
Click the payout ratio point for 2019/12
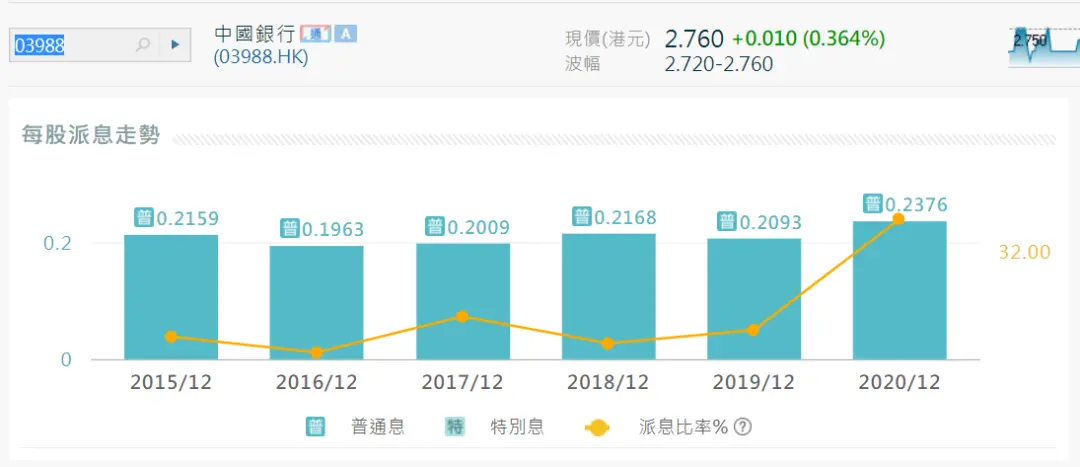753,330
